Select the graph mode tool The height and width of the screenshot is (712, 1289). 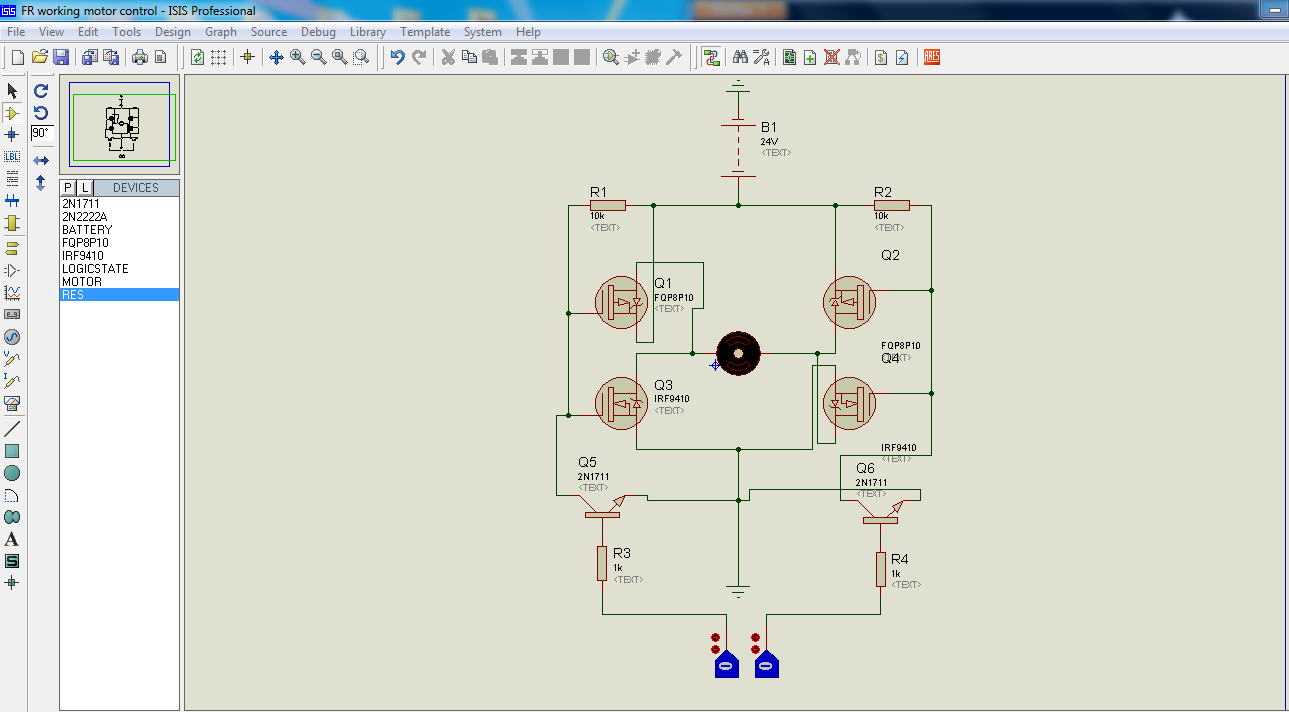12,292
